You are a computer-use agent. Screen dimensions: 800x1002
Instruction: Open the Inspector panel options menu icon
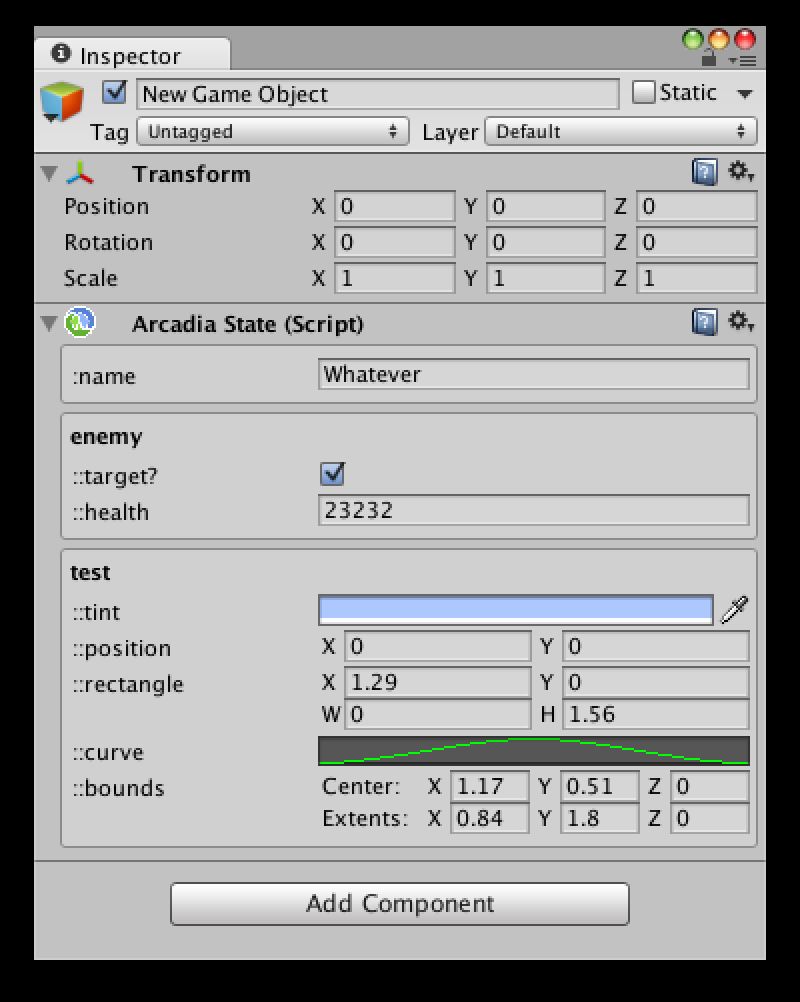742,61
